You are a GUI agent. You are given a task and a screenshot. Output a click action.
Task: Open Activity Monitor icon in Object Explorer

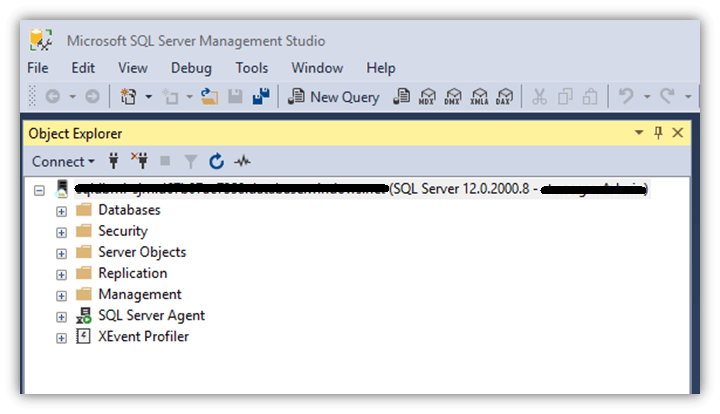pos(242,161)
